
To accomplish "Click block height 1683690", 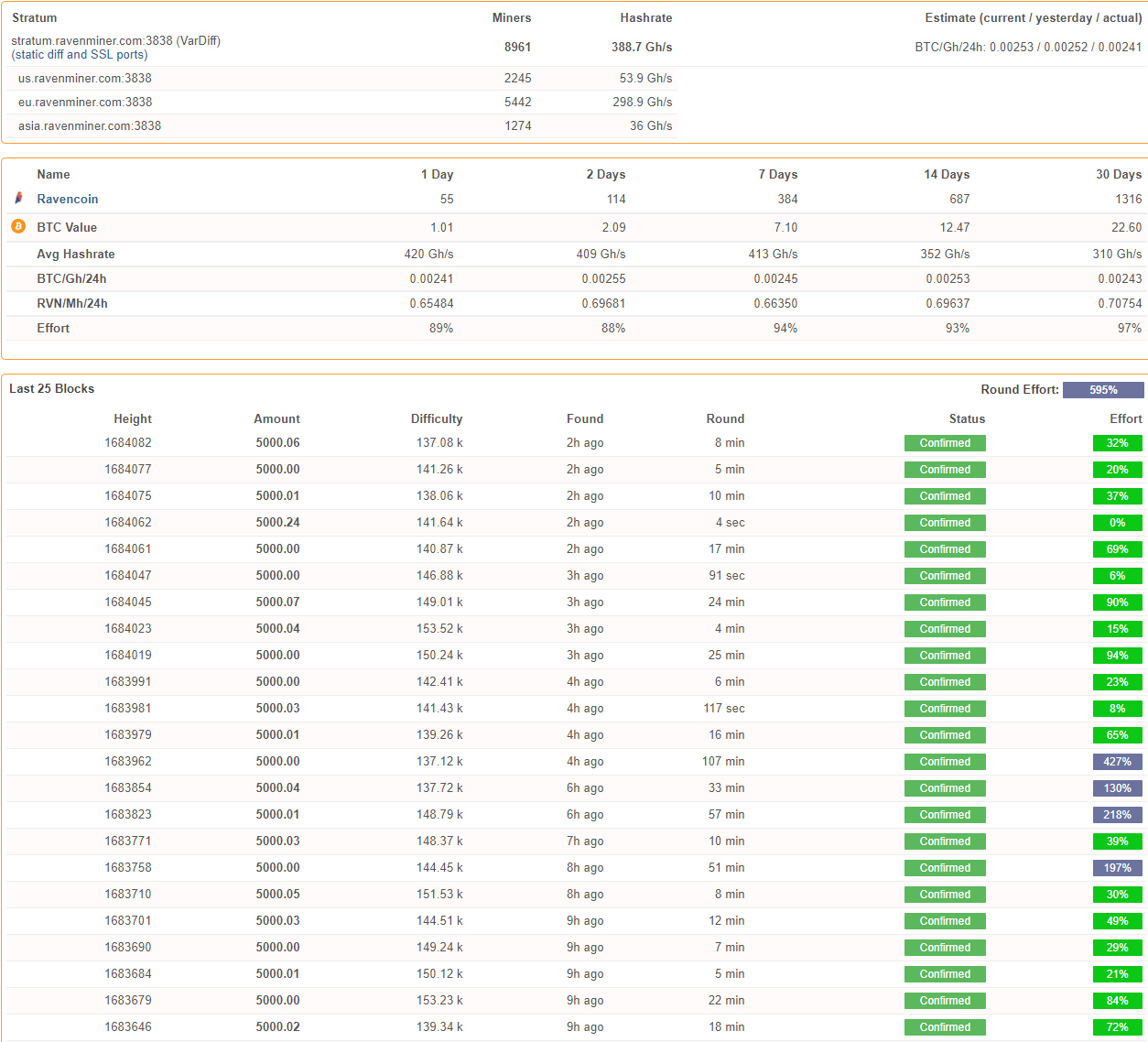I will [x=128, y=947].
